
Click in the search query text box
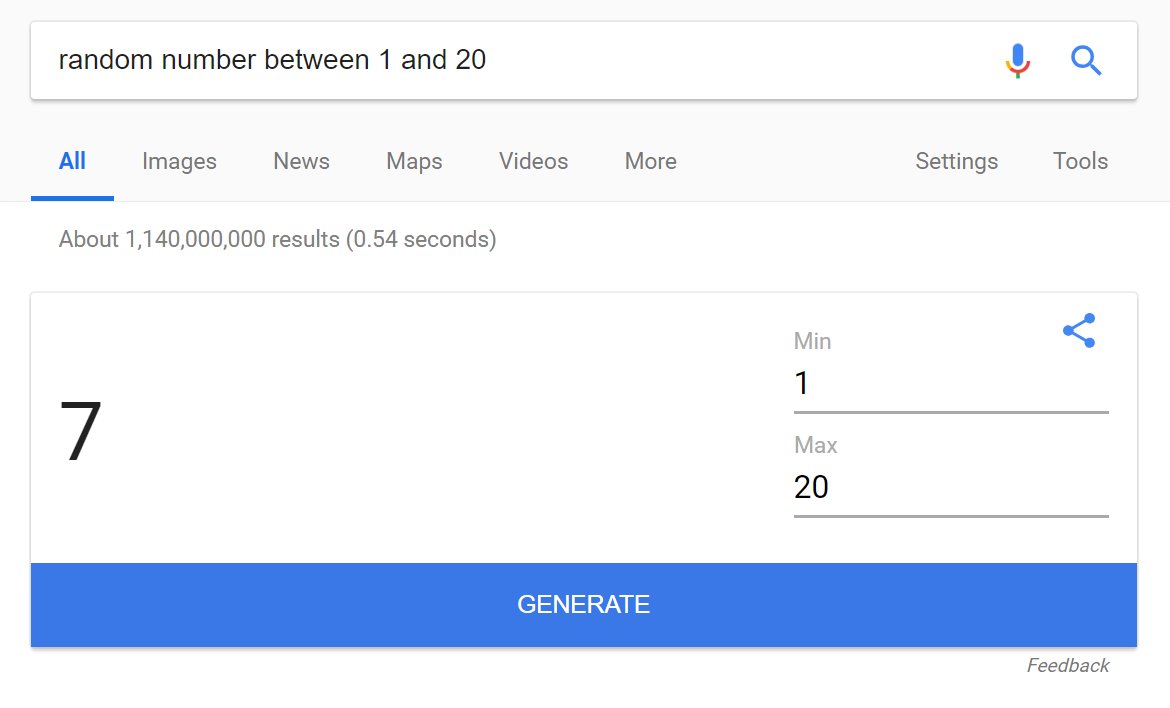(x=500, y=60)
